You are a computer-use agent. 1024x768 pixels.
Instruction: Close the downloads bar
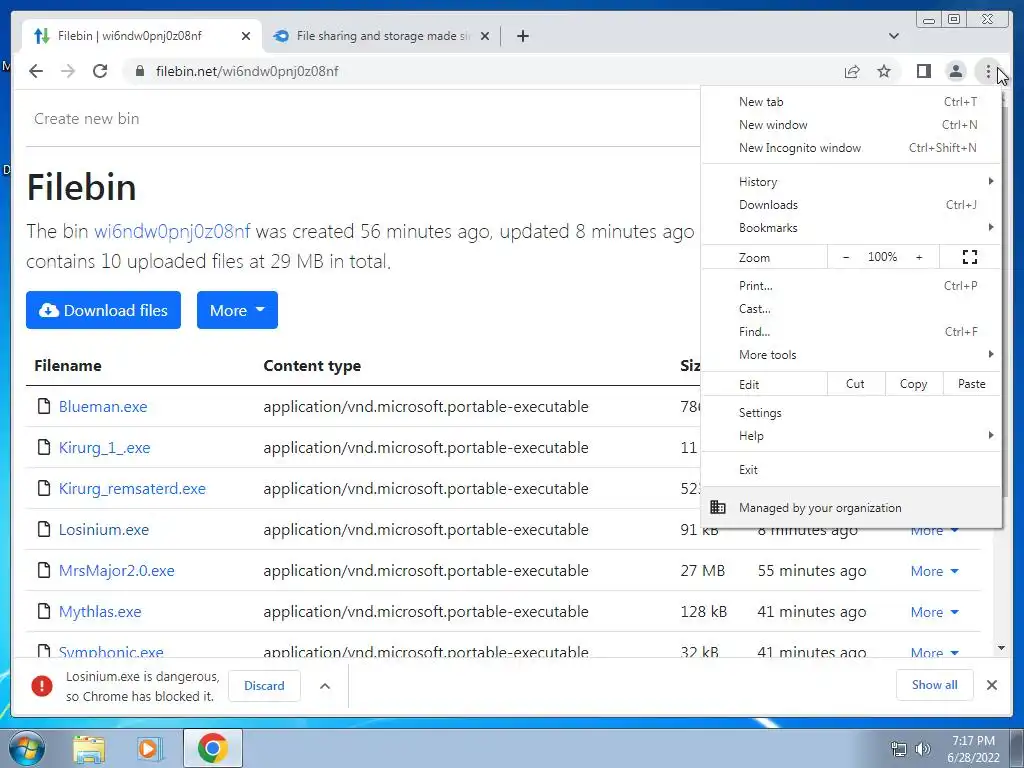991,685
